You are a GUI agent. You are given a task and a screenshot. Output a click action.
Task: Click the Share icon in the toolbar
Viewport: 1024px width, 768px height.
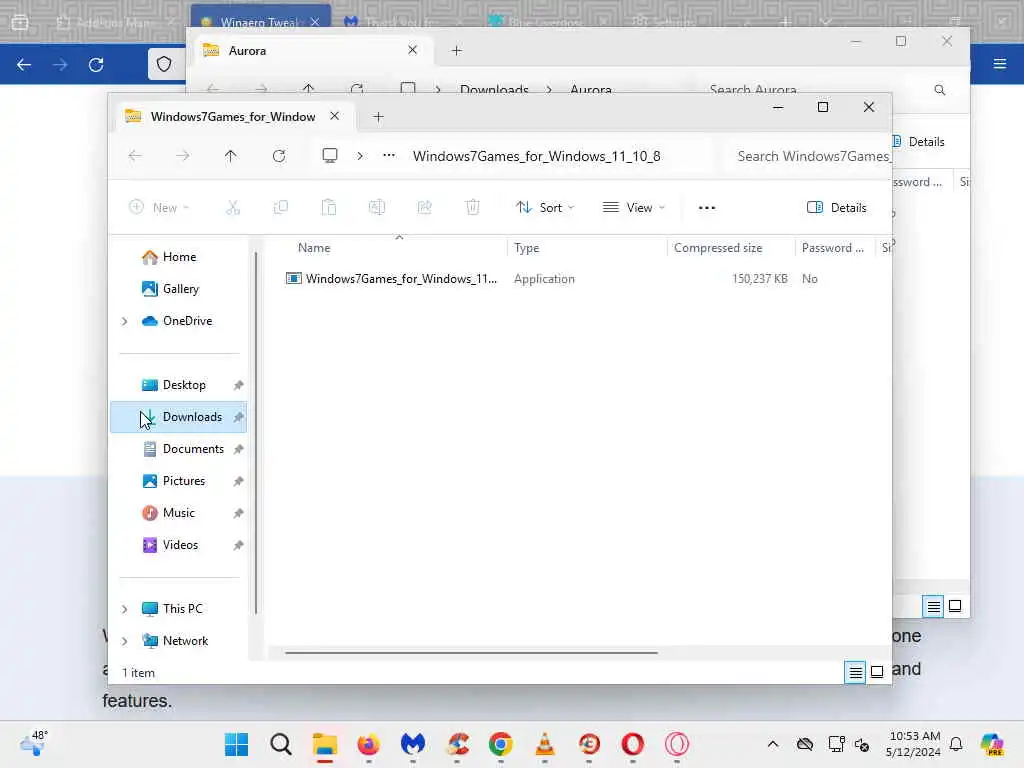(x=424, y=208)
